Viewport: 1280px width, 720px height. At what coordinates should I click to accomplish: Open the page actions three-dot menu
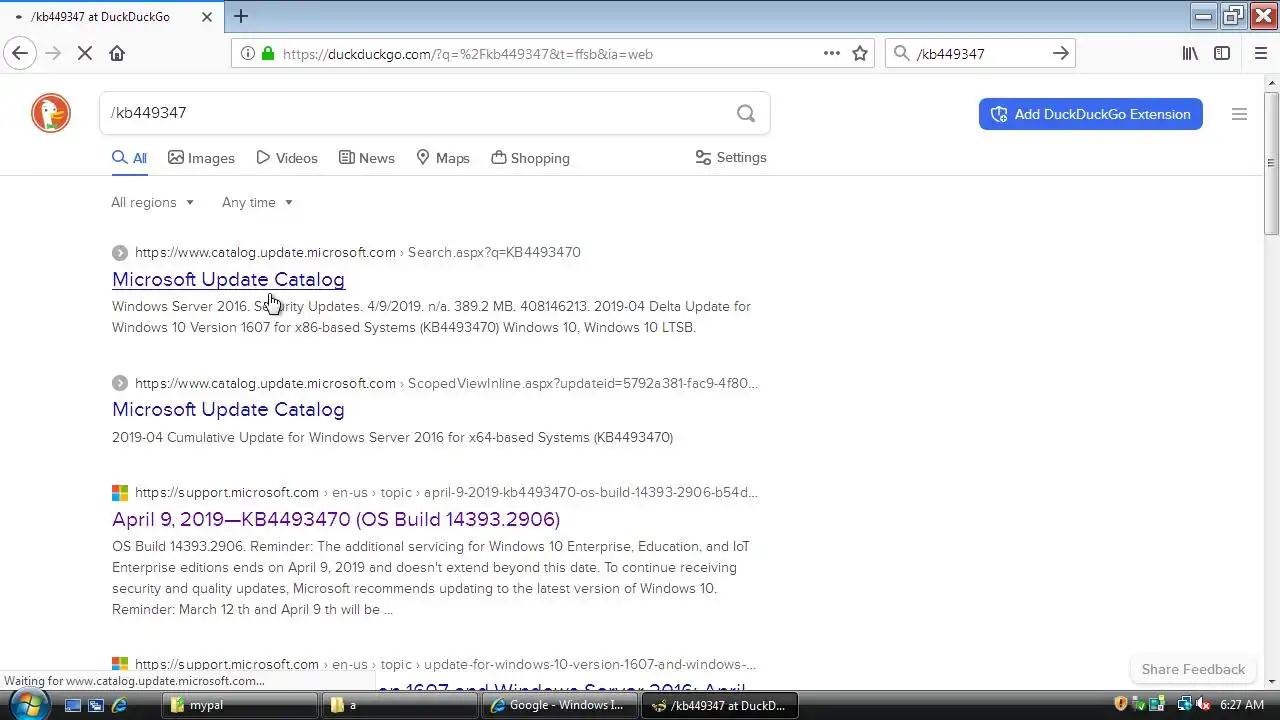pyautogui.click(x=832, y=53)
